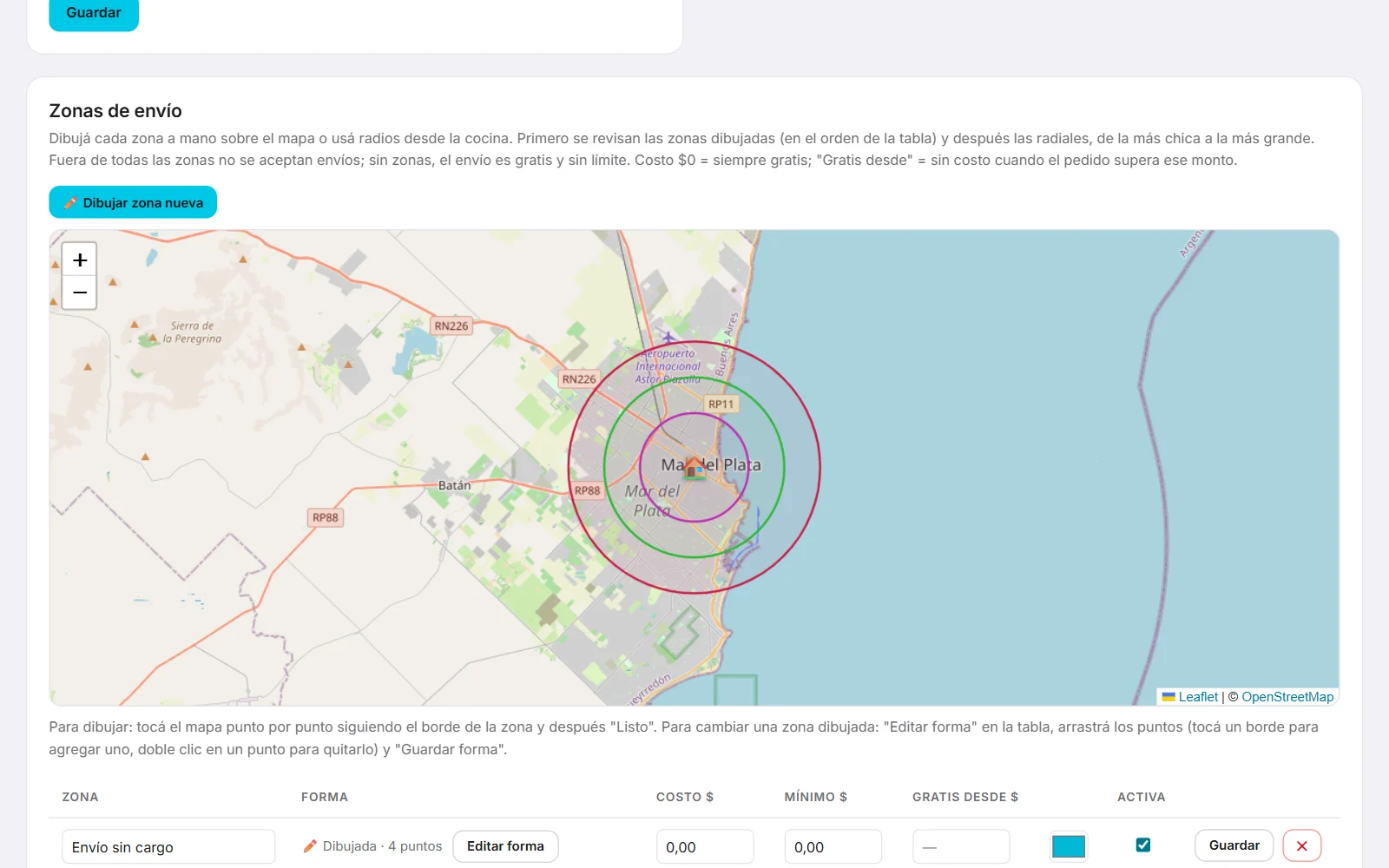Click the RN226 road label near the airport
Viewport: 1389px width, 868px height.
coord(579,379)
